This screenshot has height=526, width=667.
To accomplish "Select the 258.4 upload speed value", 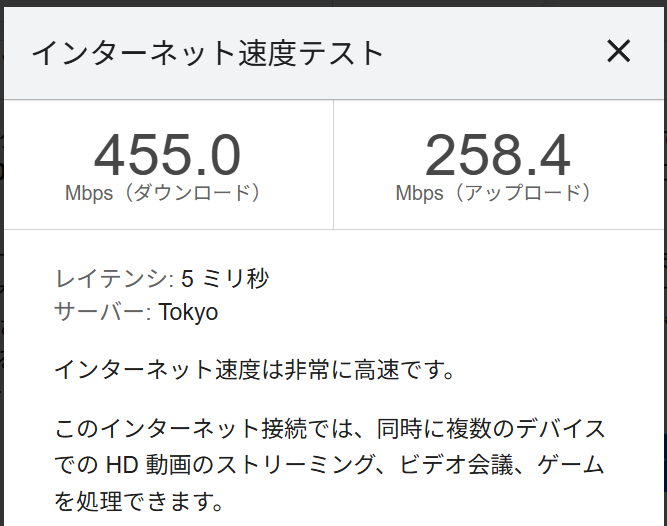I will 497,156.
